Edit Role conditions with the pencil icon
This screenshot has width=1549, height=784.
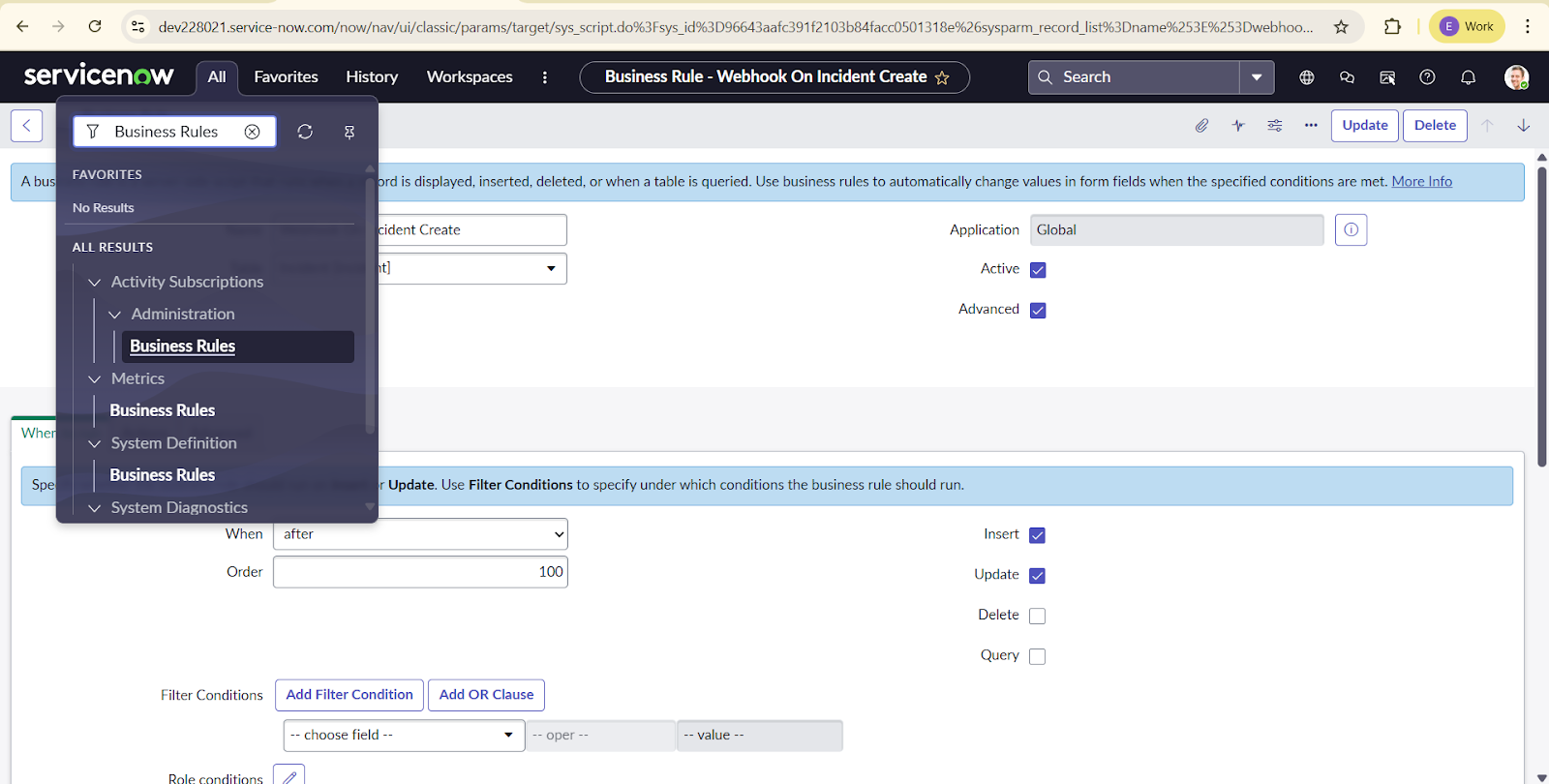[x=289, y=776]
